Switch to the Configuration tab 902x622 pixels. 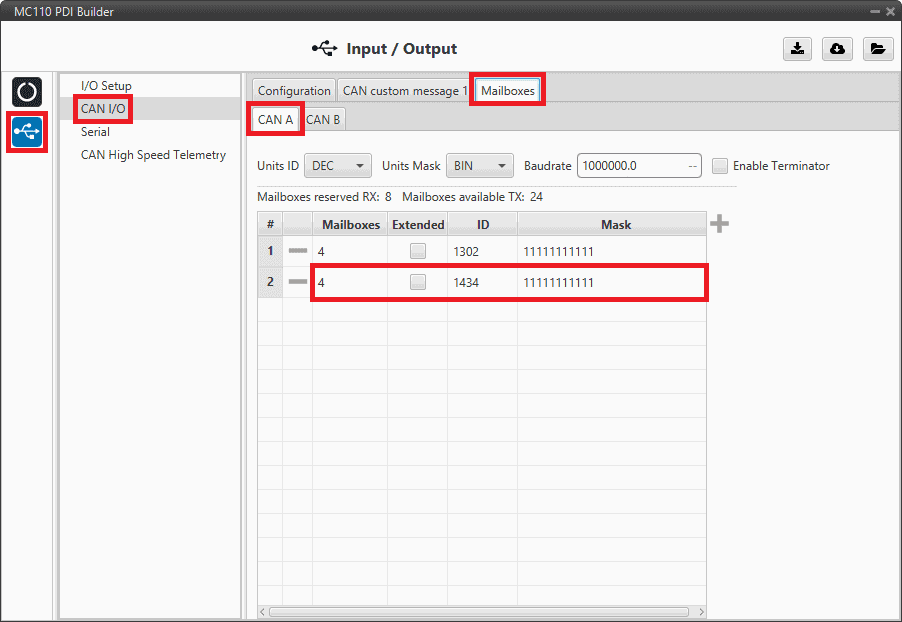pos(294,91)
